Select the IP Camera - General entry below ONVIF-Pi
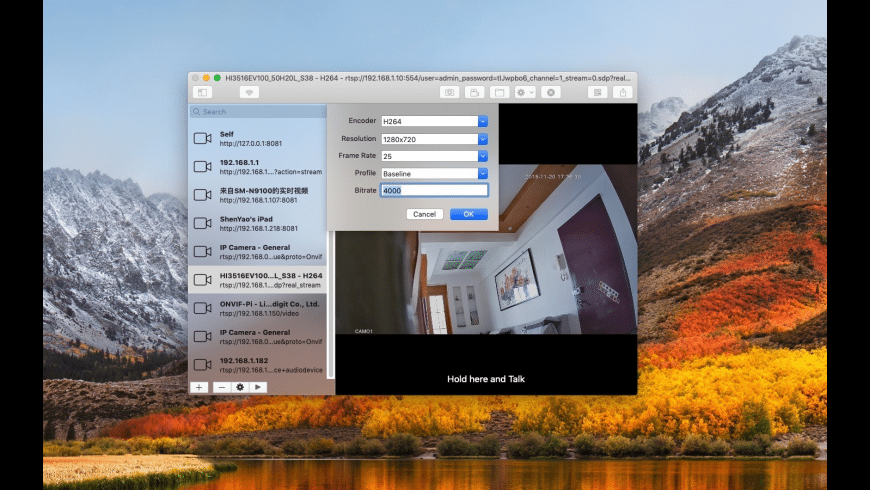This screenshot has width=870, height=490. click(257, 336)
